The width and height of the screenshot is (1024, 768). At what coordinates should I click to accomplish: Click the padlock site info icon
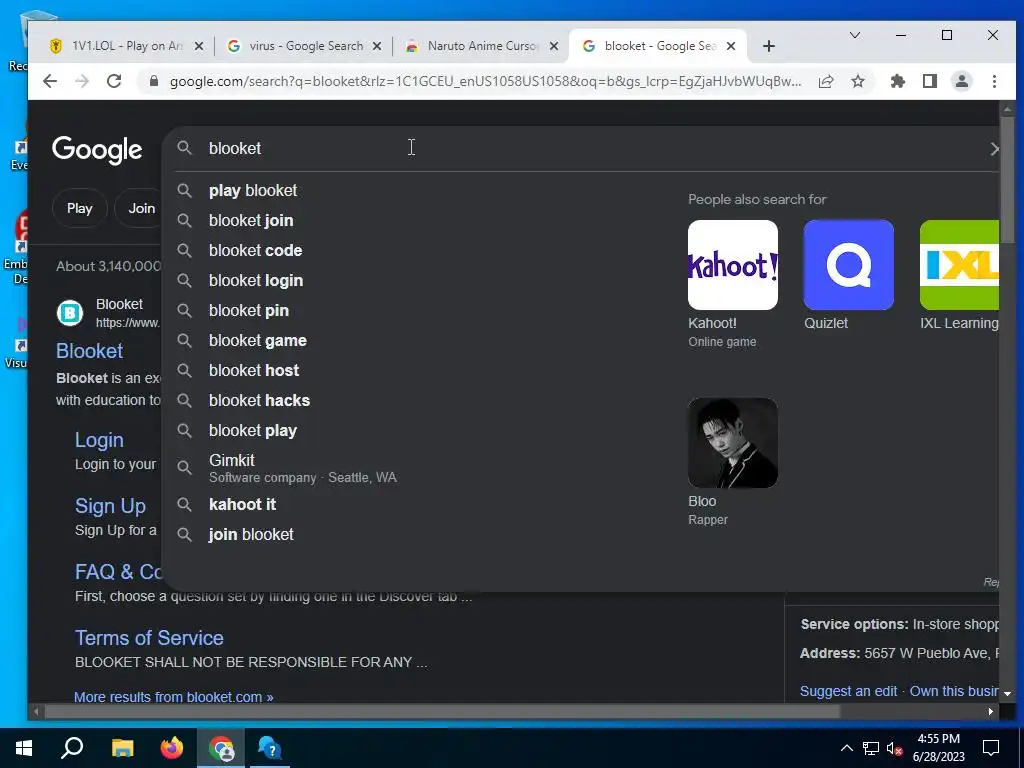154,81
